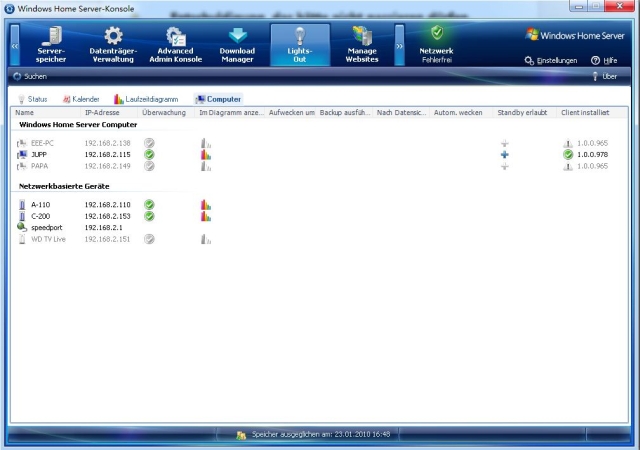Select the WD TV Live device icon

click(x=22, y=239)
